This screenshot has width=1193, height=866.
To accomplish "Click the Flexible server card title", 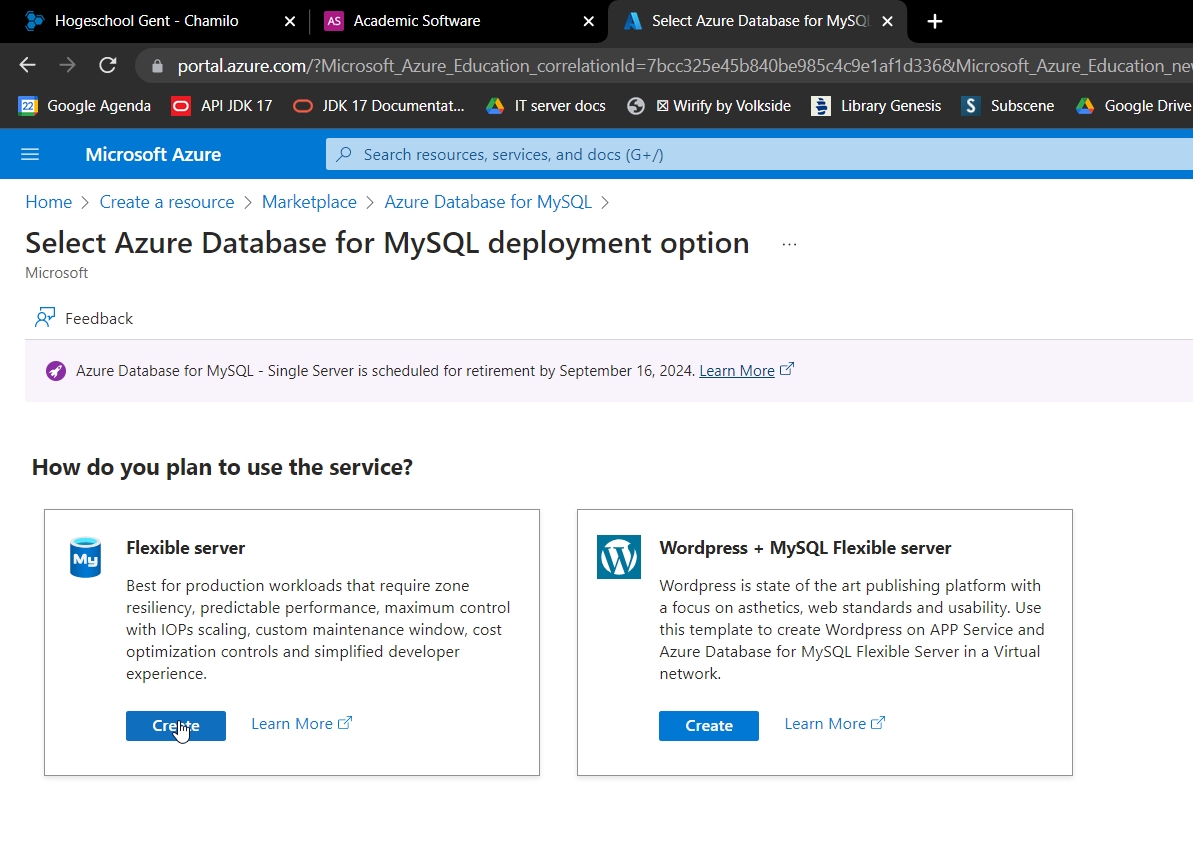I will (186, 548).
